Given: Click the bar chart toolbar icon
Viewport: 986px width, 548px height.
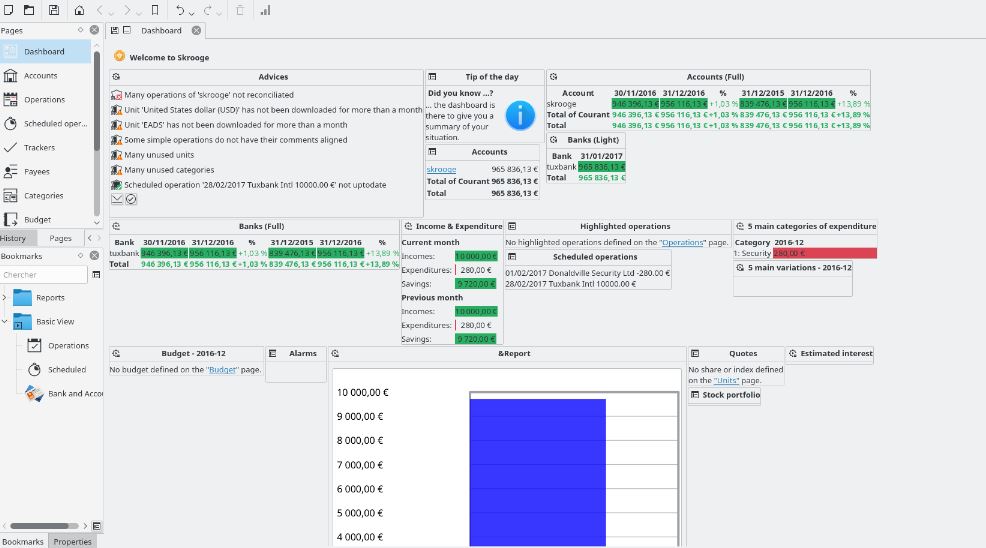Looking at the screenshot, I should click(265, 10).
